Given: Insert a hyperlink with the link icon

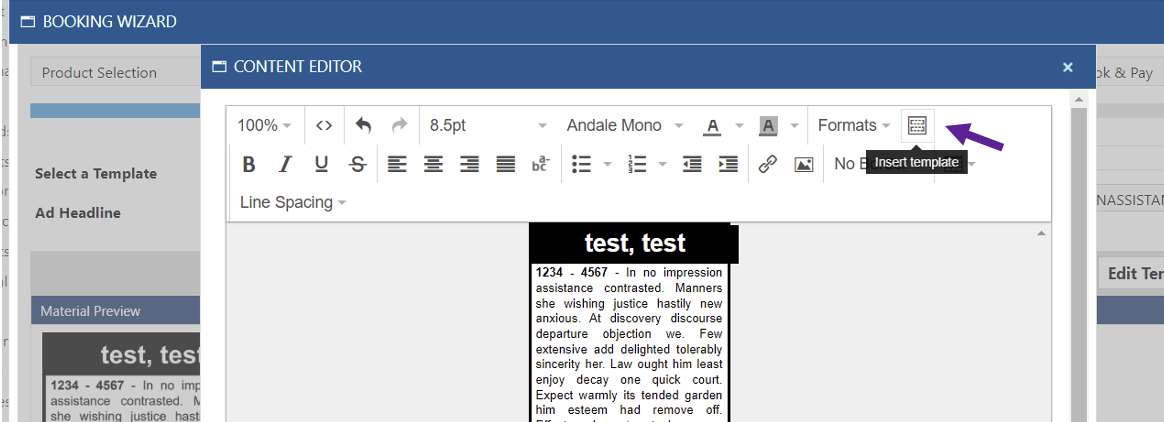Looking at the screenshot, I should 768,164.
